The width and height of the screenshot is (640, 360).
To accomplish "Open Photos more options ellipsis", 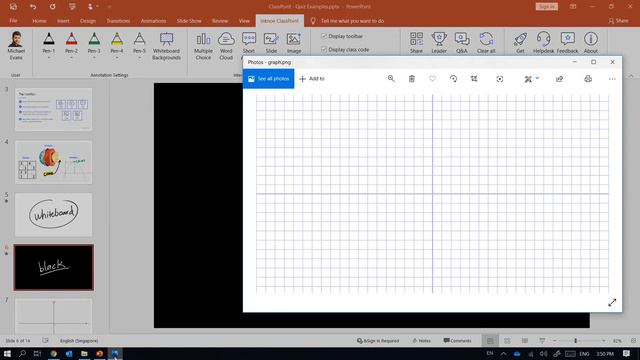I will pos(612,79).
